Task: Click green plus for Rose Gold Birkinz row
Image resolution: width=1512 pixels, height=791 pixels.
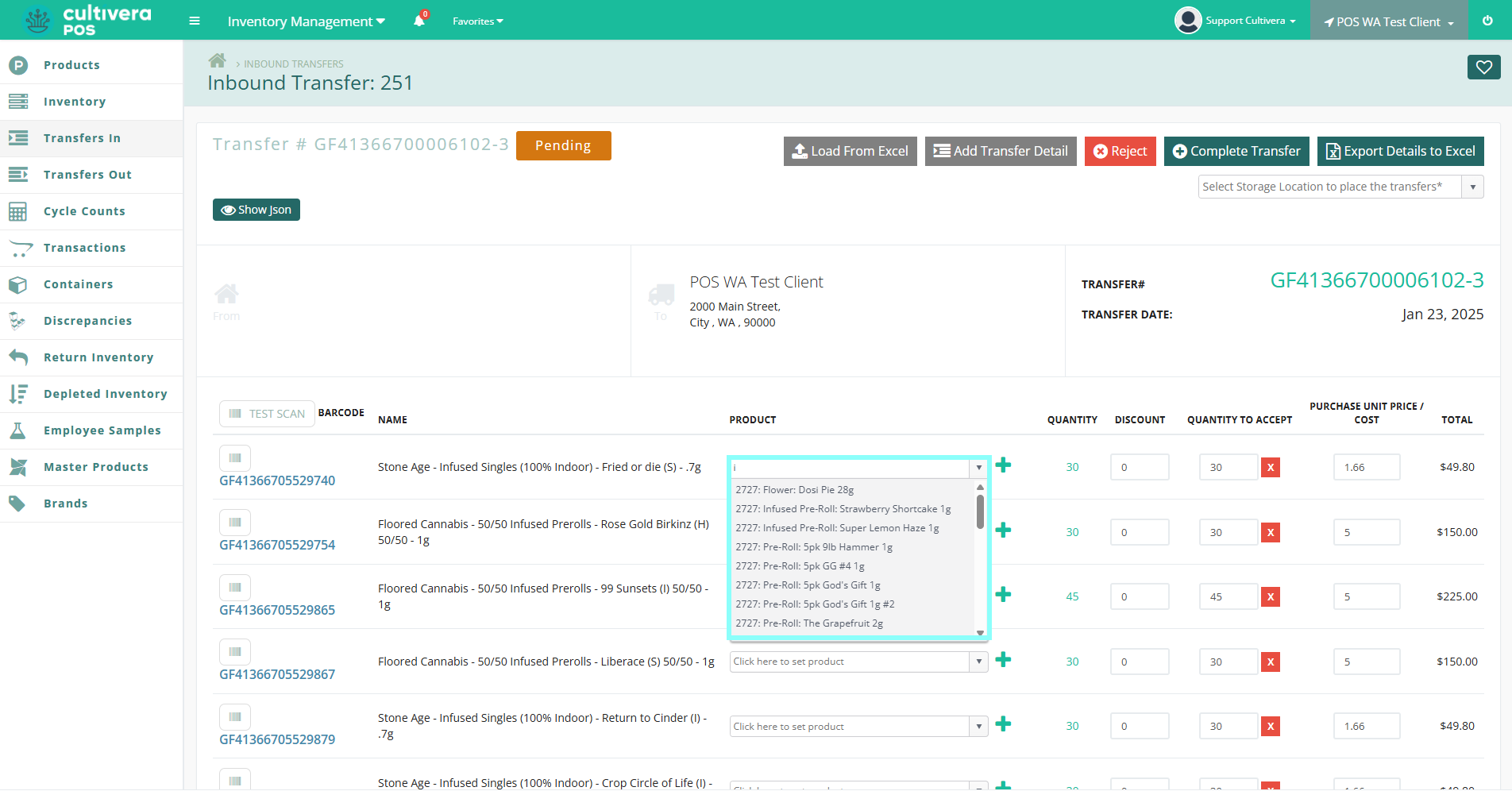Action: coord(1004,530)
